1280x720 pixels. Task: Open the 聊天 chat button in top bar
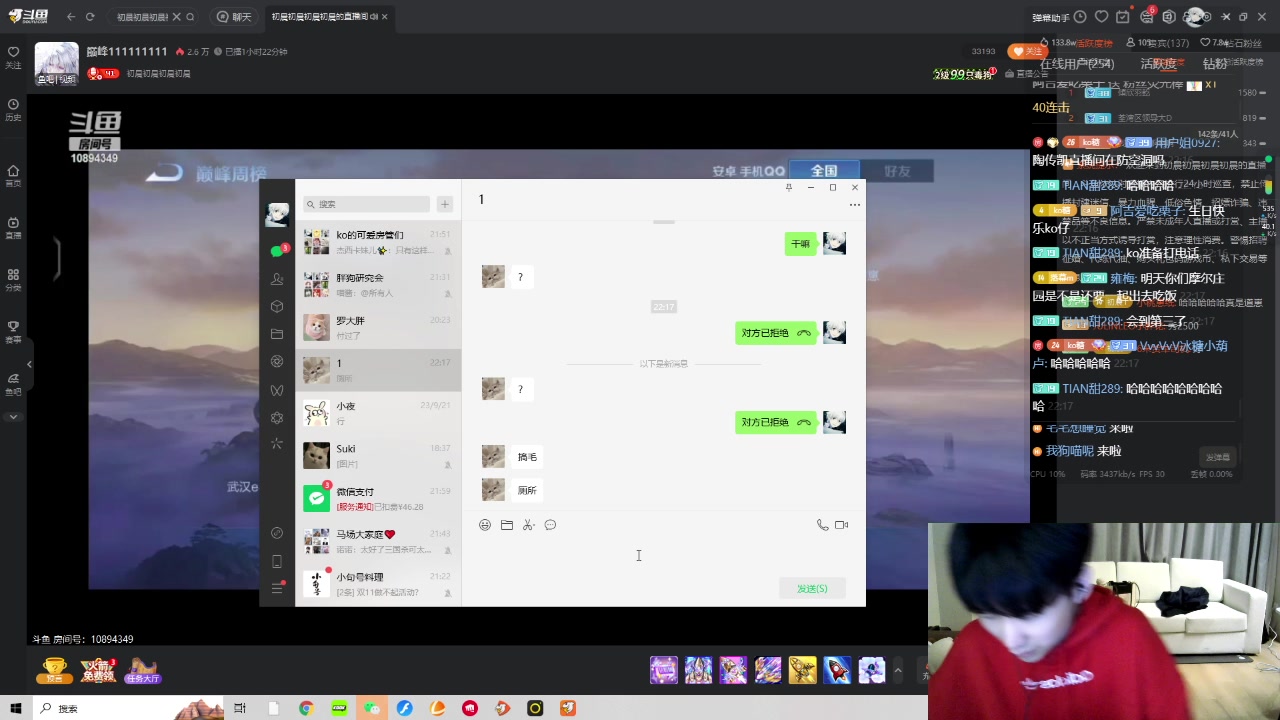(234, 17)
